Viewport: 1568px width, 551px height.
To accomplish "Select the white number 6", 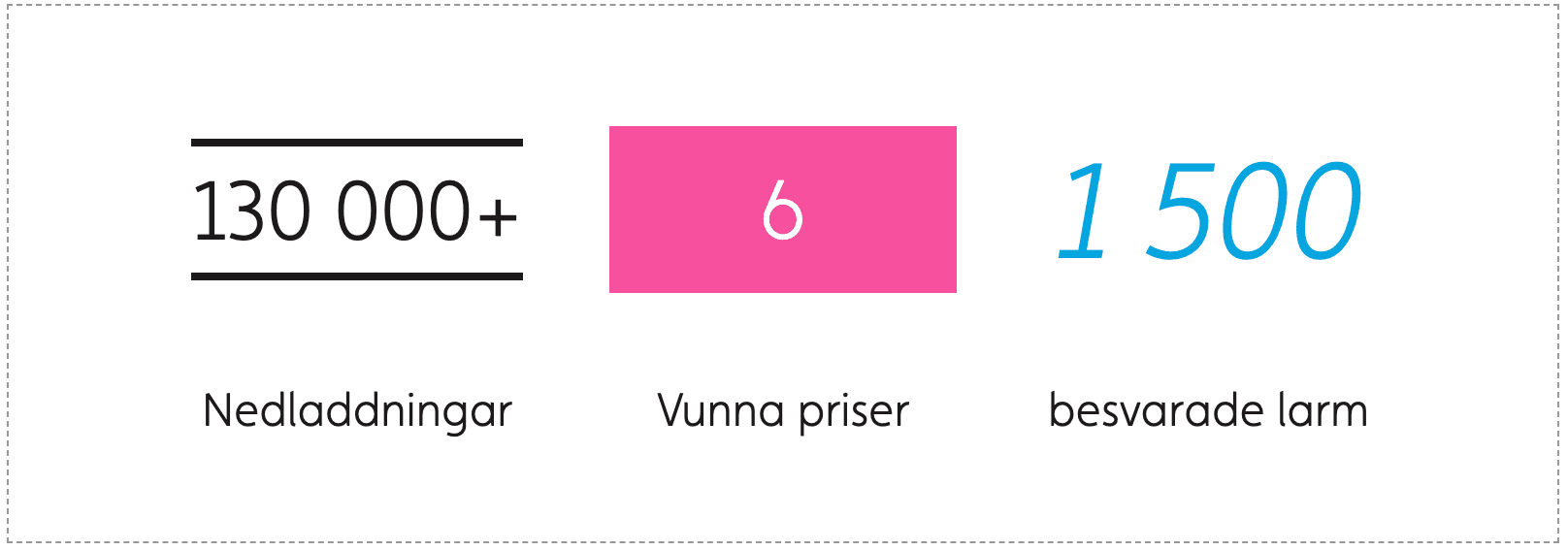I will pos(783,210).
